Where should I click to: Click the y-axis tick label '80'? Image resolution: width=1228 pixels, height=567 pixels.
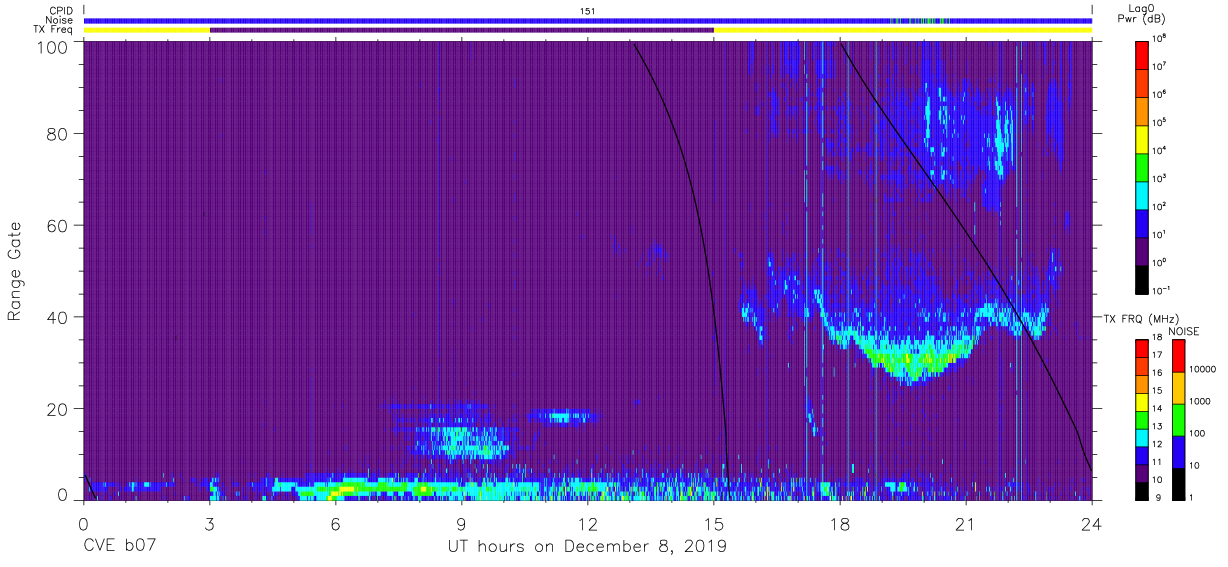(x=57, y=133)
